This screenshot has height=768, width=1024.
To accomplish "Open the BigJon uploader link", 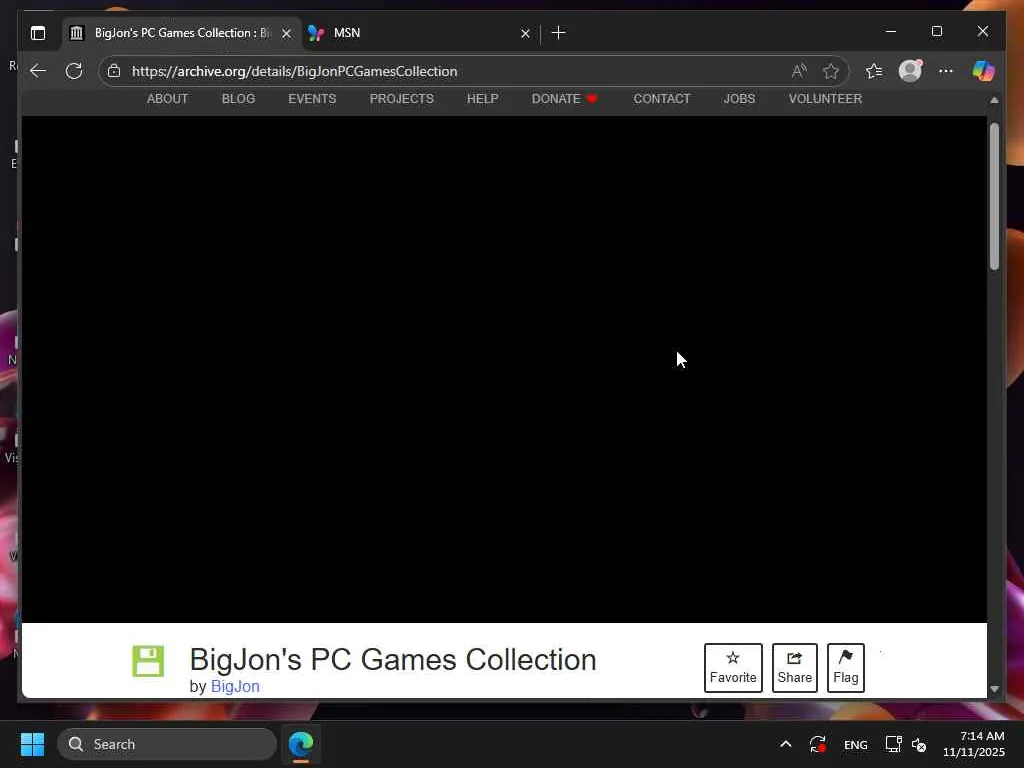I will [235, 686].
